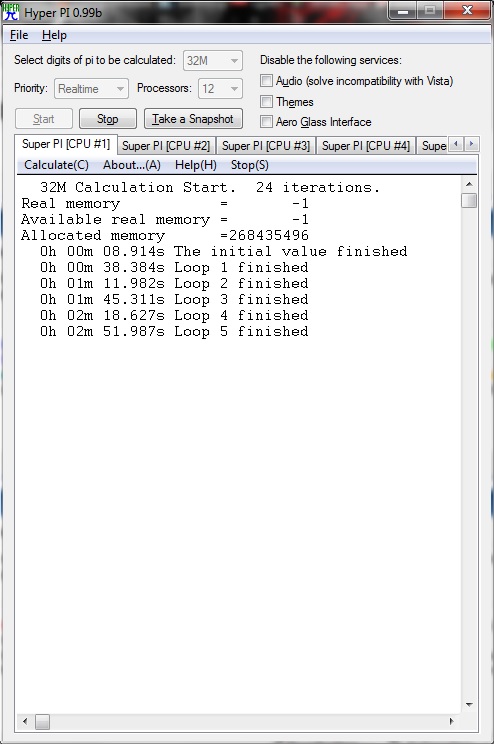The width and height of the screenshot is (494, 744).
Task: Click the '32M Calculation Start' line
Action: pyautogui.click(x=210, y=187)
